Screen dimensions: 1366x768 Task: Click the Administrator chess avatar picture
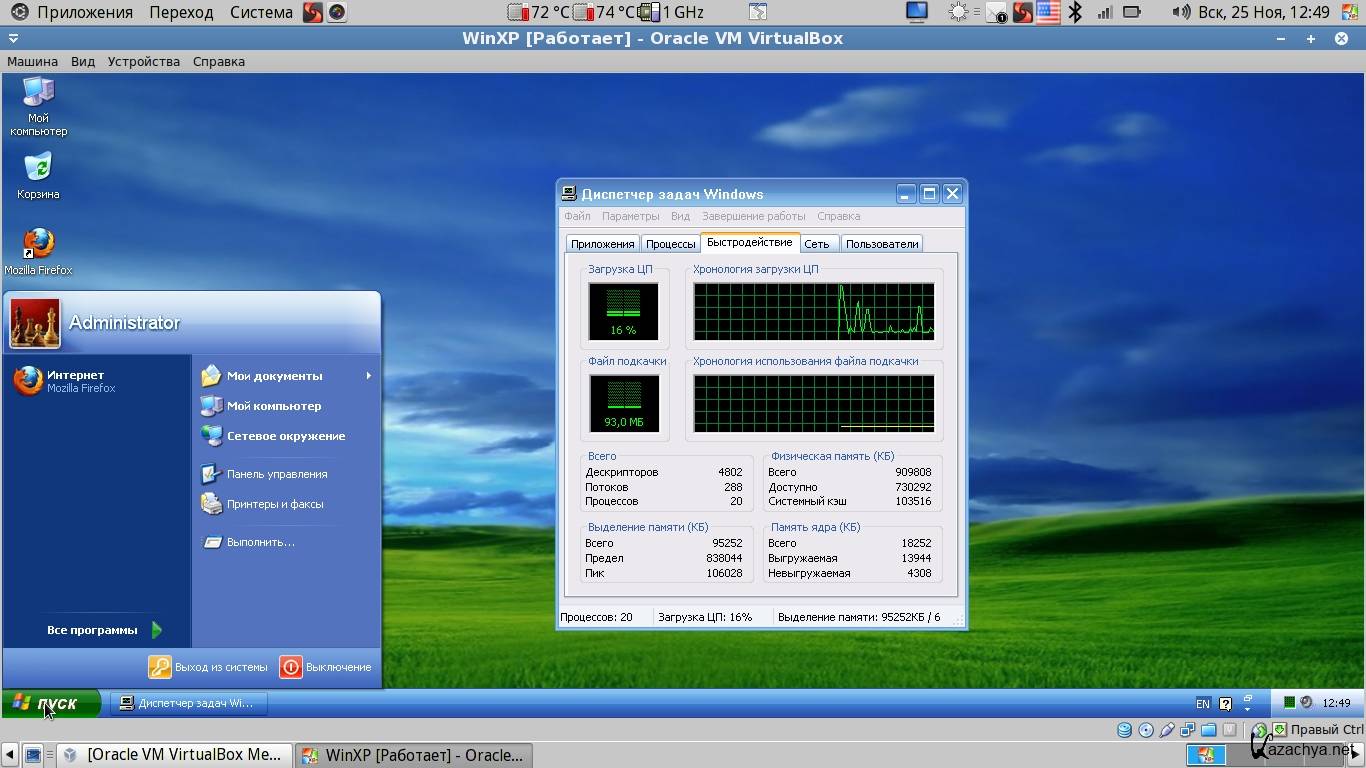point(35,323)
